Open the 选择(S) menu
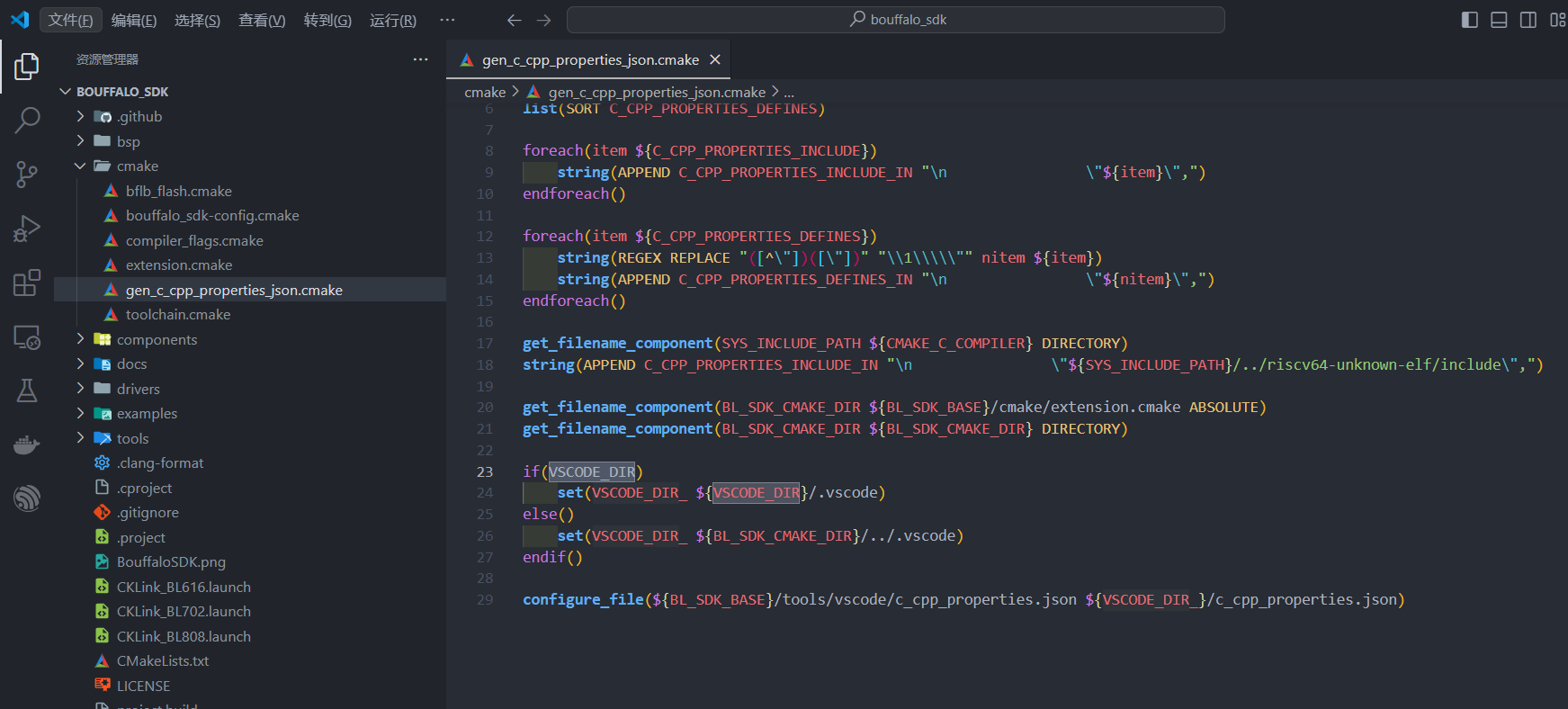The height and width of the screenshot is (709, 1568). coord(197,20)
